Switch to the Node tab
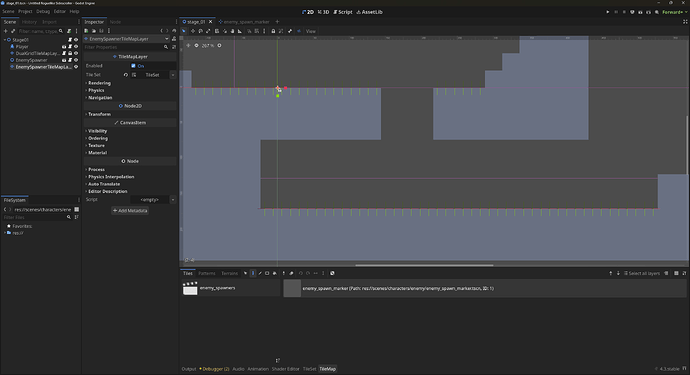690x375 pixels. click(x=115, y=22)
